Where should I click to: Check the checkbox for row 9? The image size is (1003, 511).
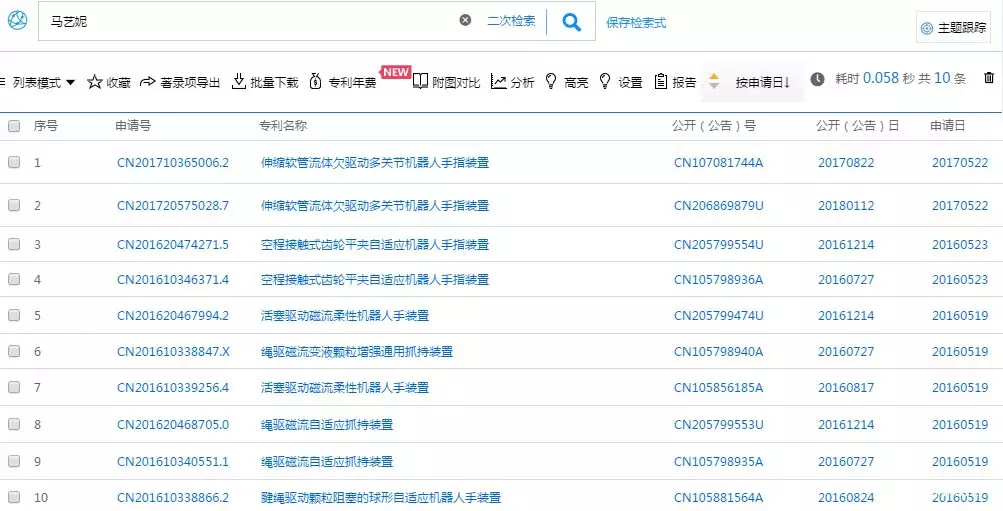(x=14, y=461)
